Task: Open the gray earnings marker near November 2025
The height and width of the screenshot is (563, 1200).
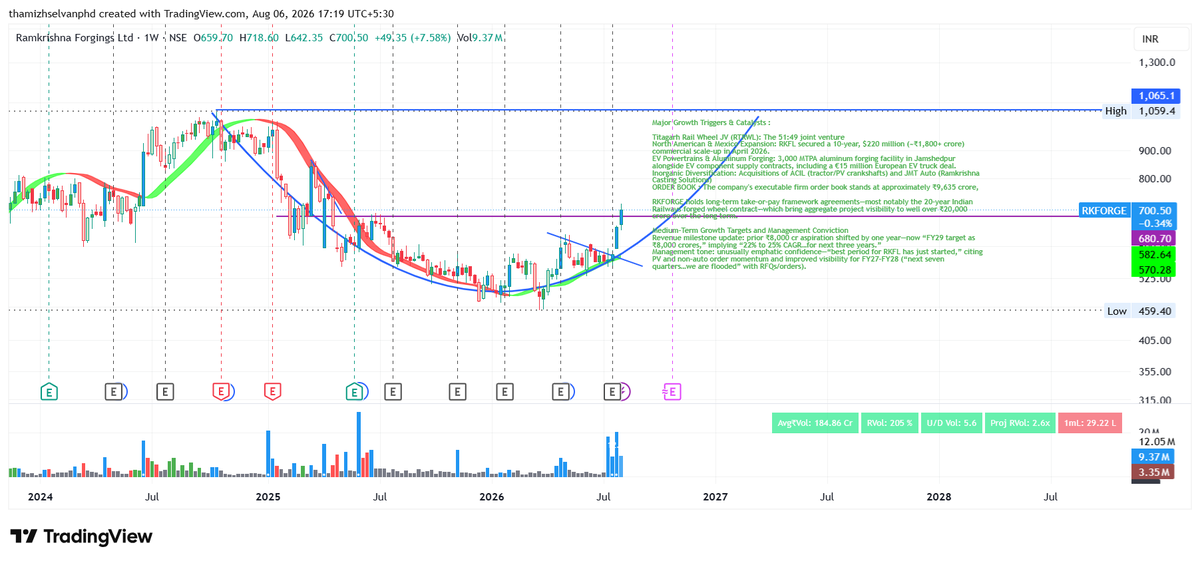Action: (457, 392)
